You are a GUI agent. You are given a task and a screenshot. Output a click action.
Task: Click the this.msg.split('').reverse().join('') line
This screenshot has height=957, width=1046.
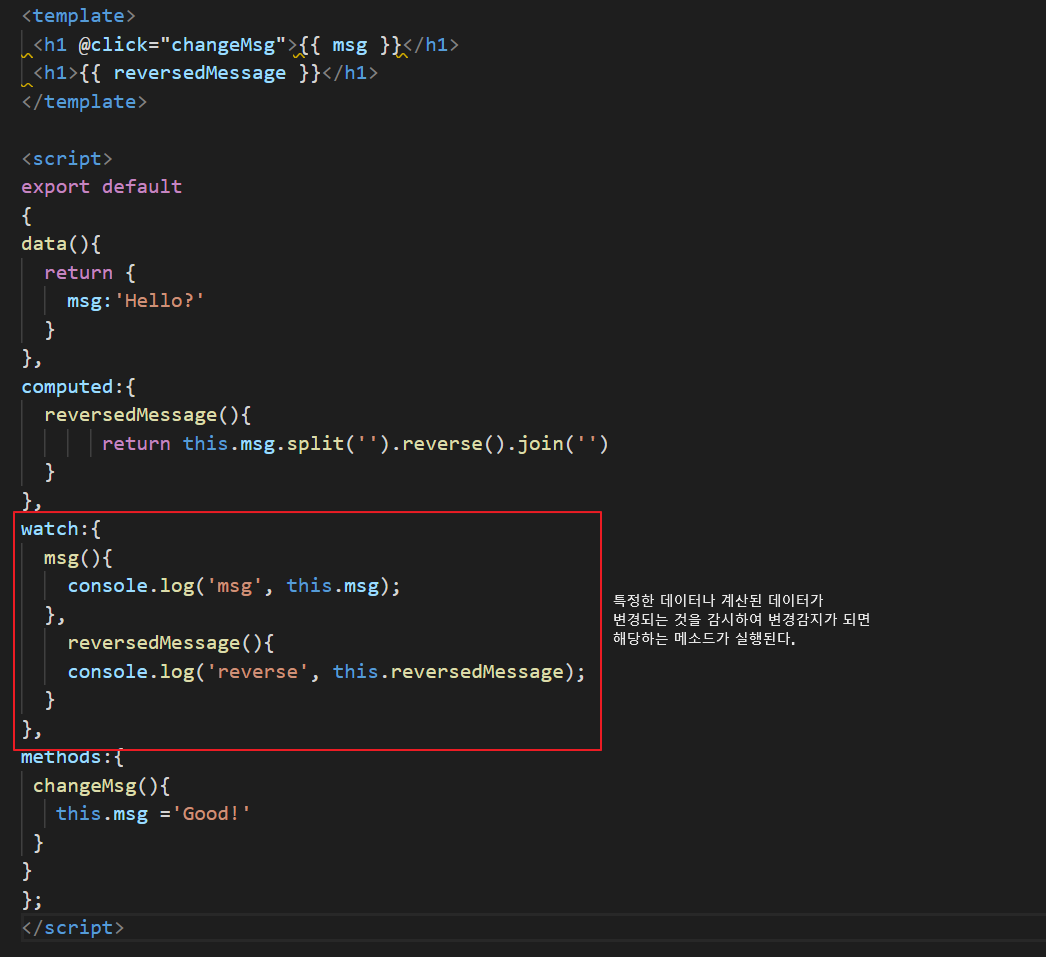pyautogui.click(x=355, y=443)
